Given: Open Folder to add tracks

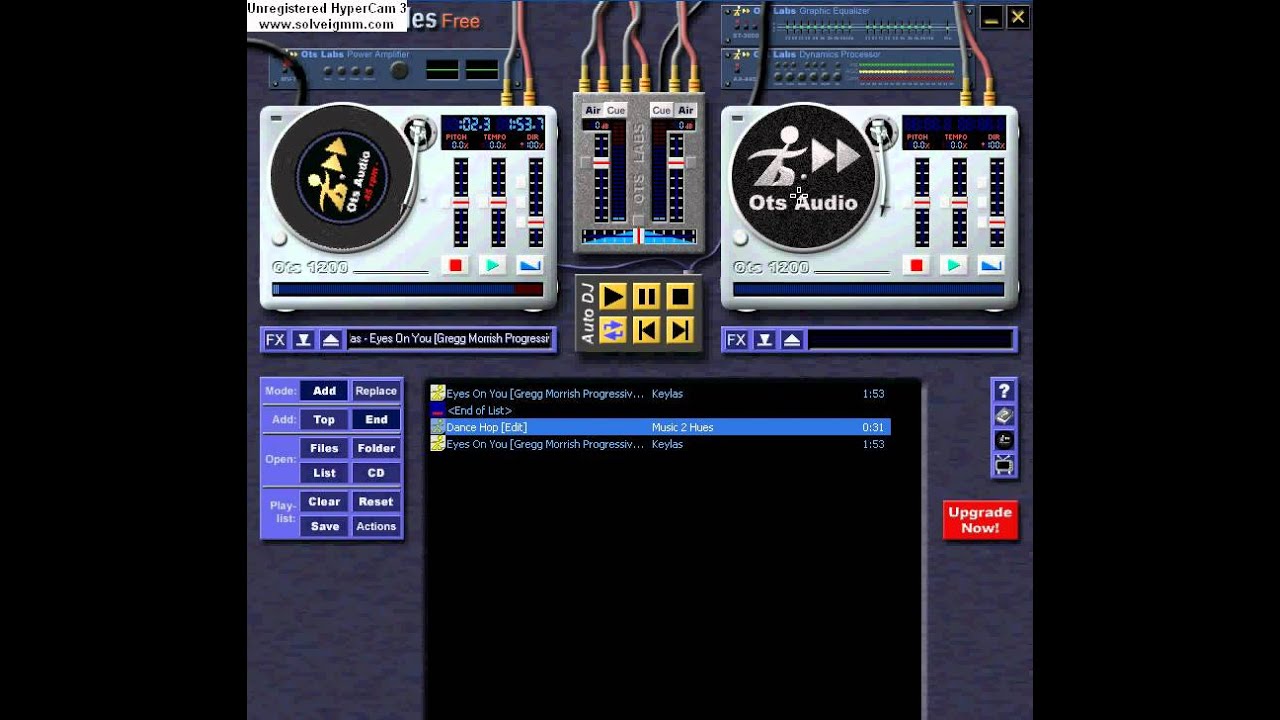Looking at the screenshot, I should (376, 448).
